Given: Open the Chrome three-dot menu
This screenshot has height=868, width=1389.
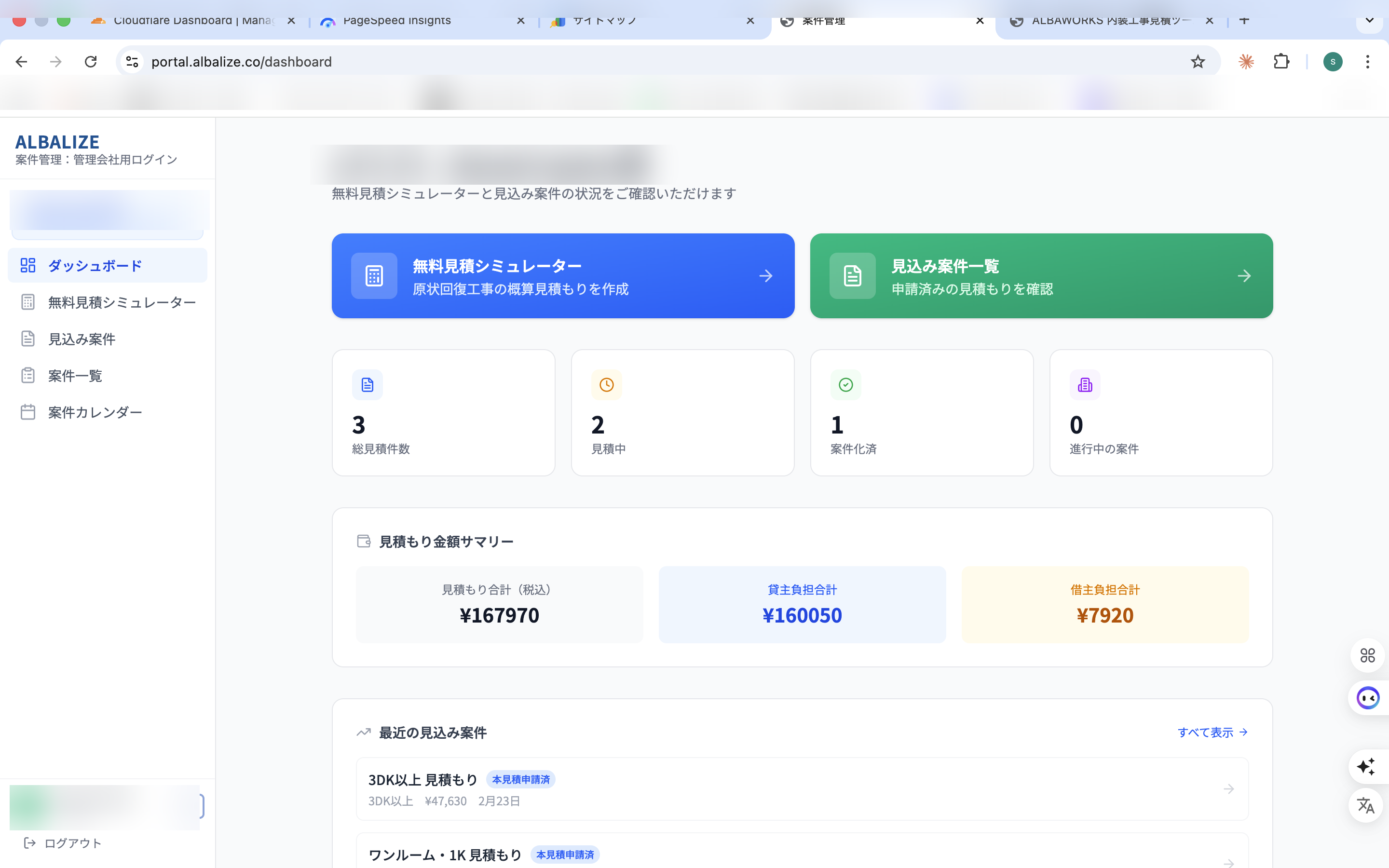Looking at the screenshot, I should (x=1368, y=61).
